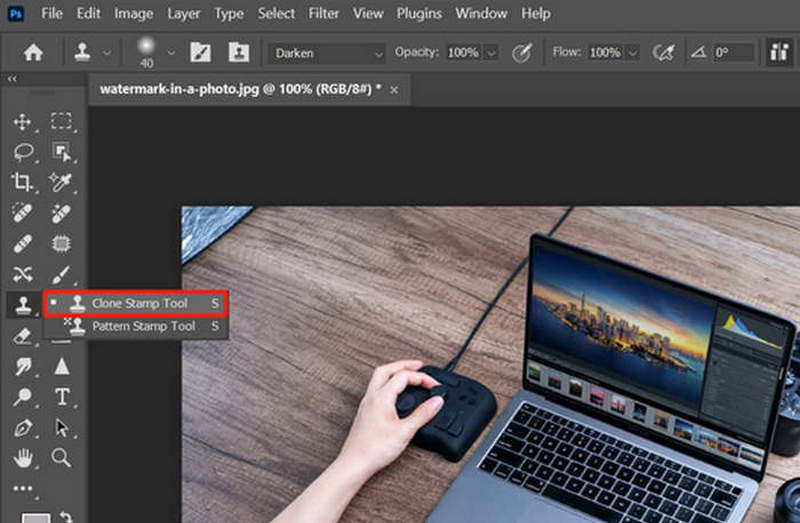Viewport: 800px width, 523px height.
Task: Choose Pattern Stamp Tool from flyout
Action: pyautogui.click(x=136, y=326)
